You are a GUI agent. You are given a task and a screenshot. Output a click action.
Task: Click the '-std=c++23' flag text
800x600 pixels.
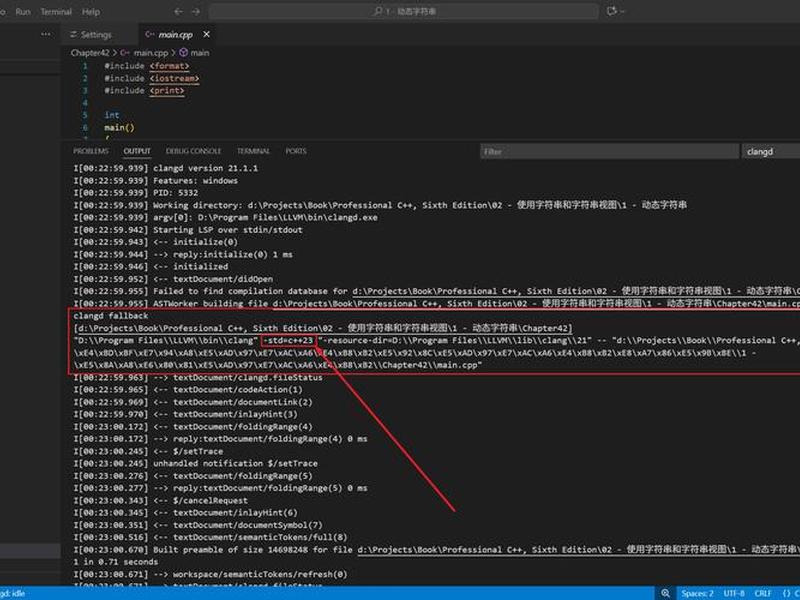coord(288,341)
